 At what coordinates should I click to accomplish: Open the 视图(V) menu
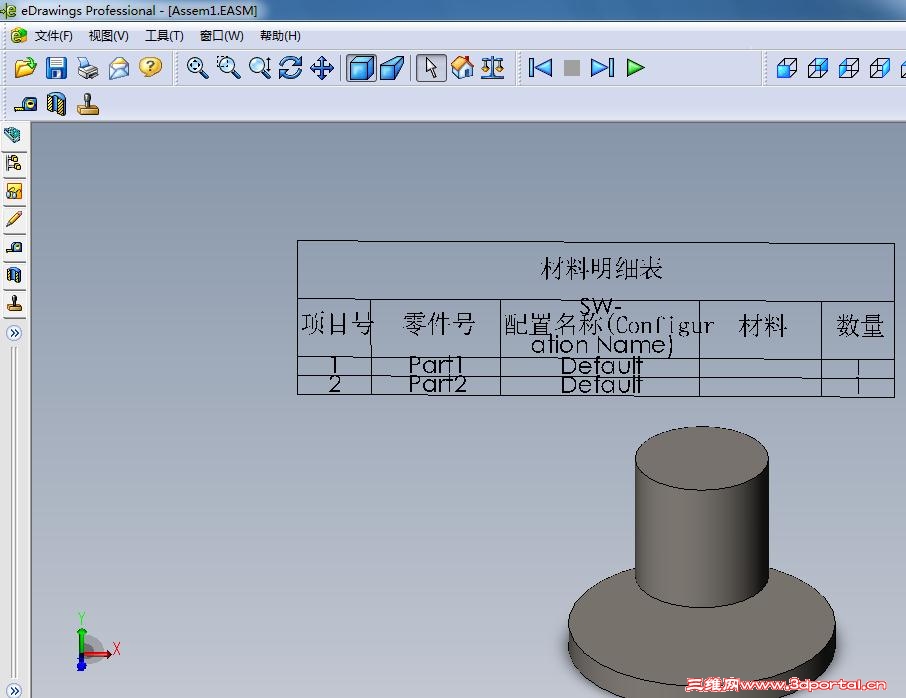coord(108,35)
